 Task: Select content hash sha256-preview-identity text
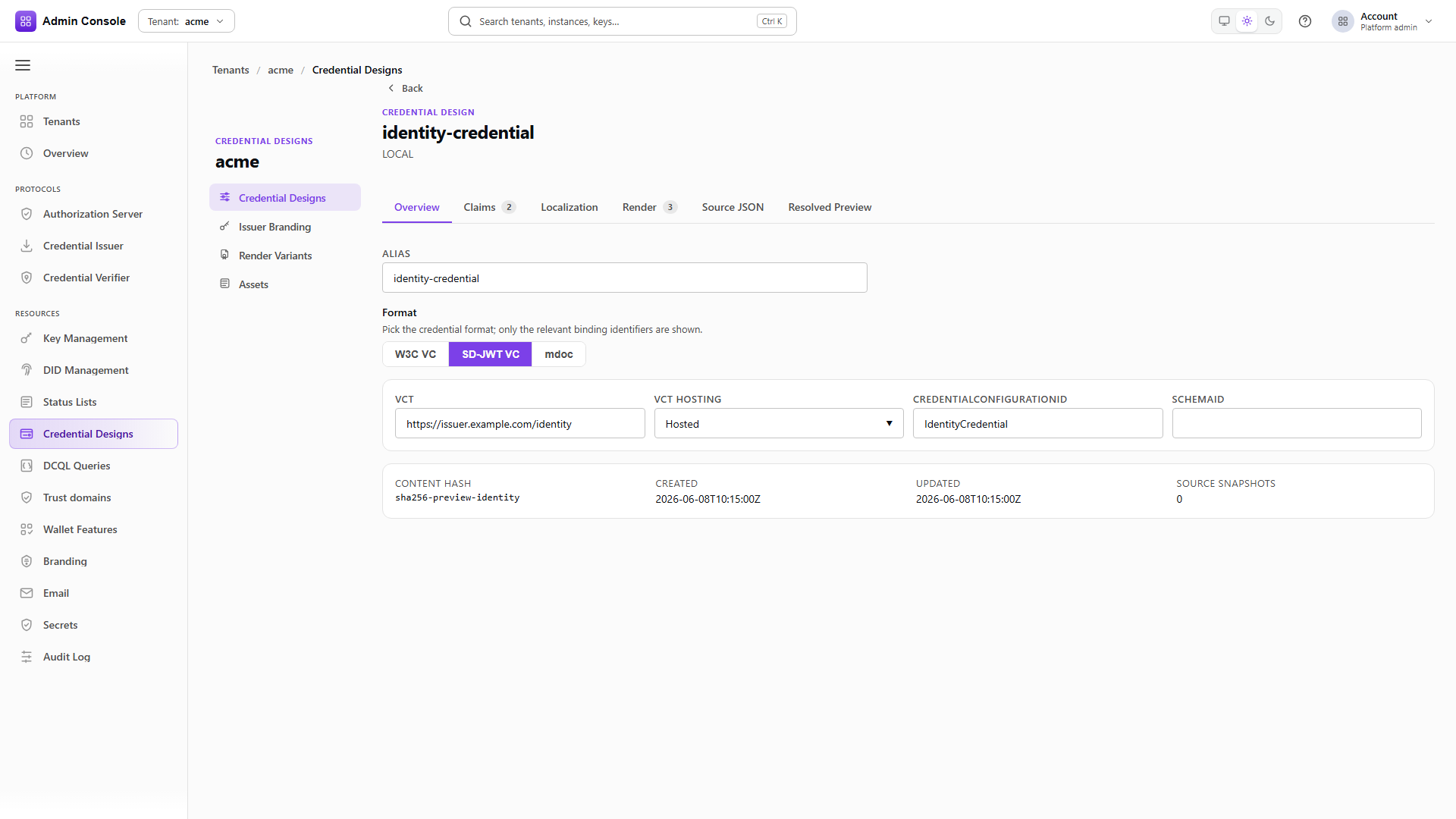coord(457,497)
